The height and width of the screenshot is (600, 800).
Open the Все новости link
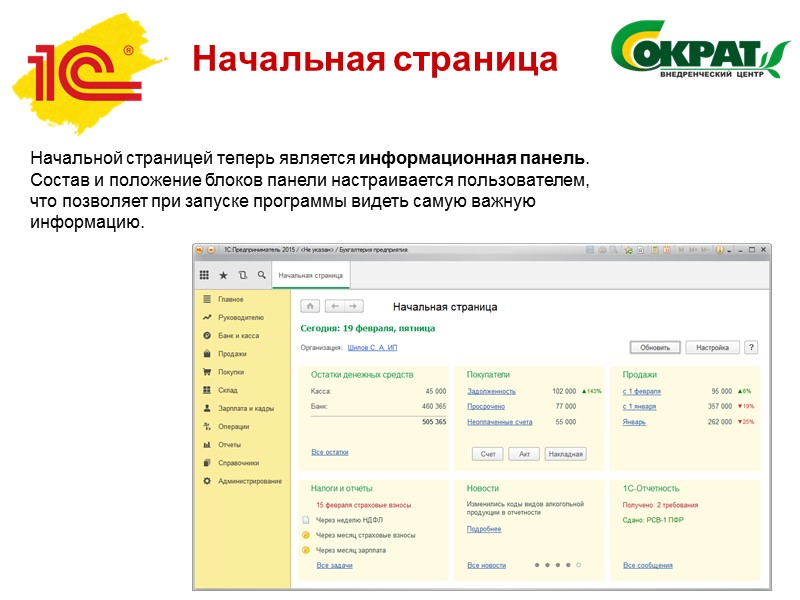486,565
